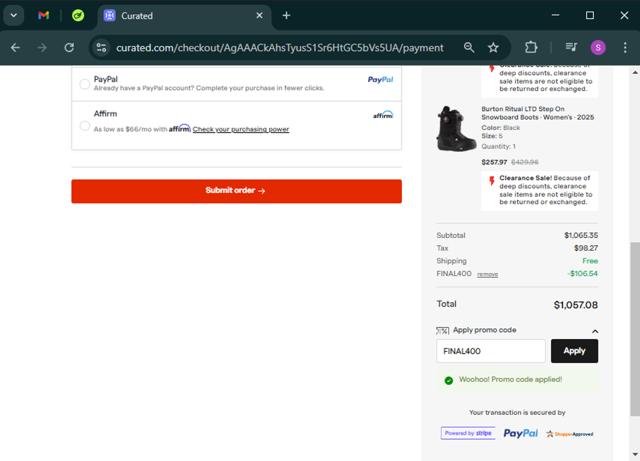Click the Tax value $98.27

coord(586,248)
